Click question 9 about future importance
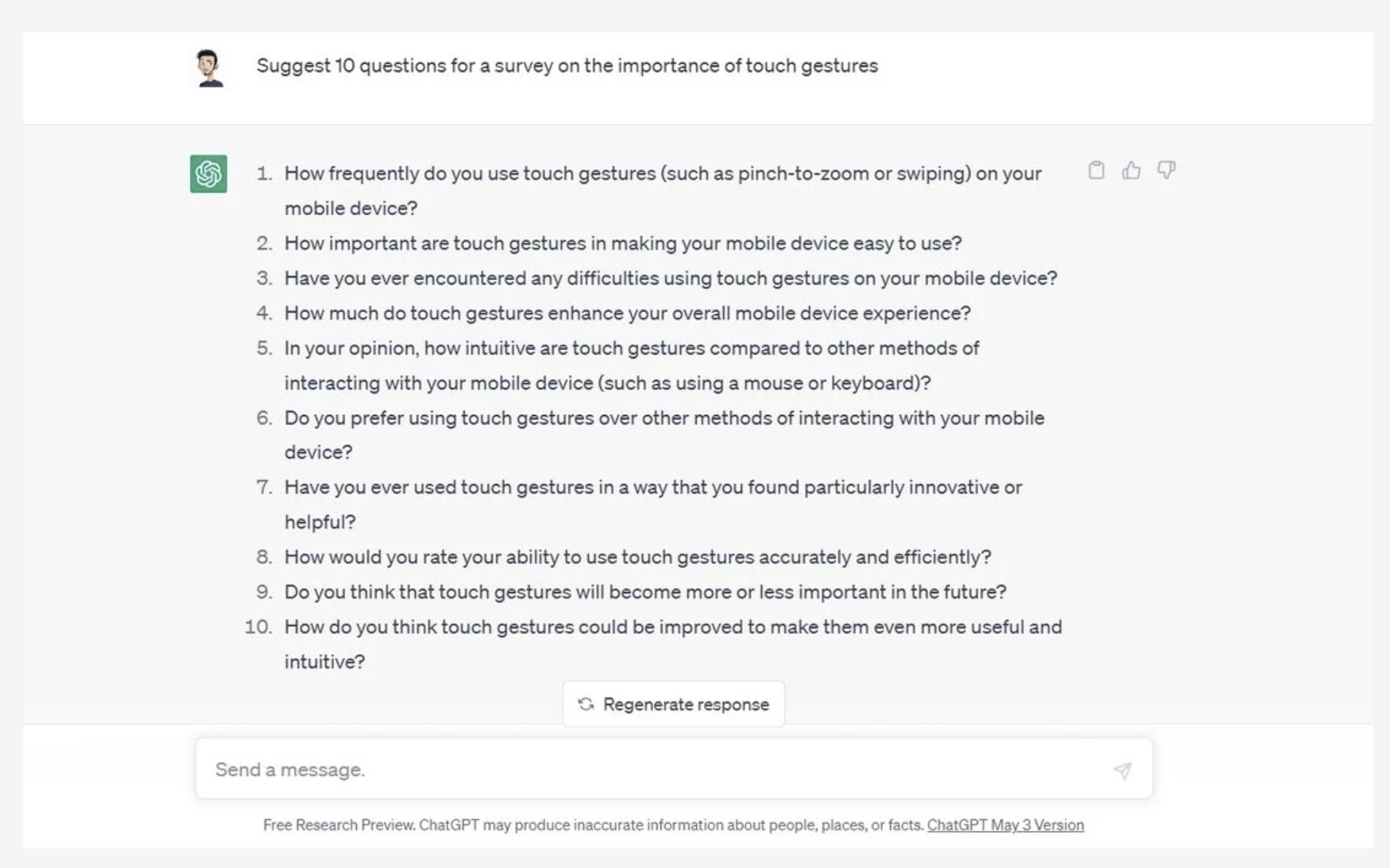Viewport: 1390px width, 868px height. [x=644, y=592]
